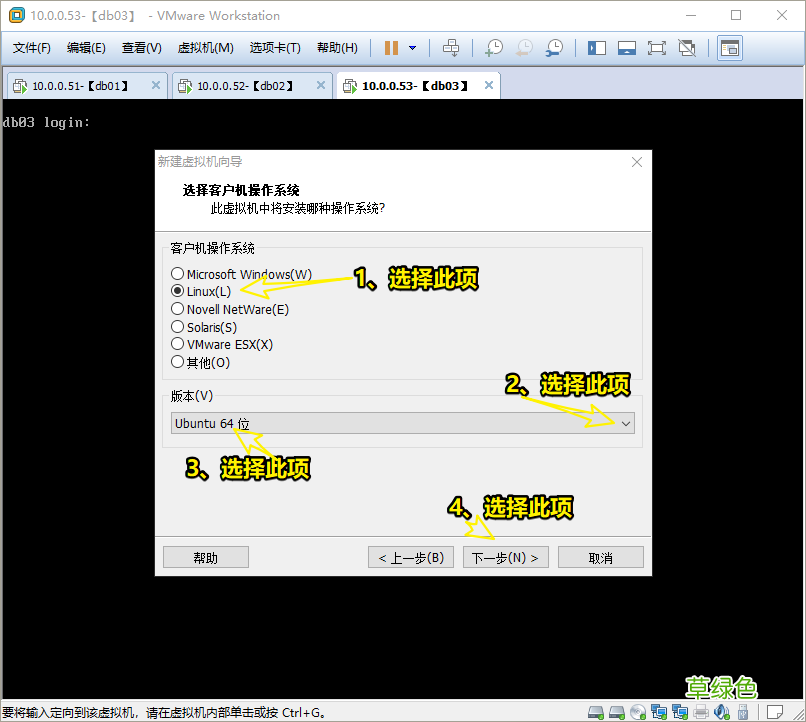Cancel the wizard with 取消
806x722 pixels.
click(600, 558)
